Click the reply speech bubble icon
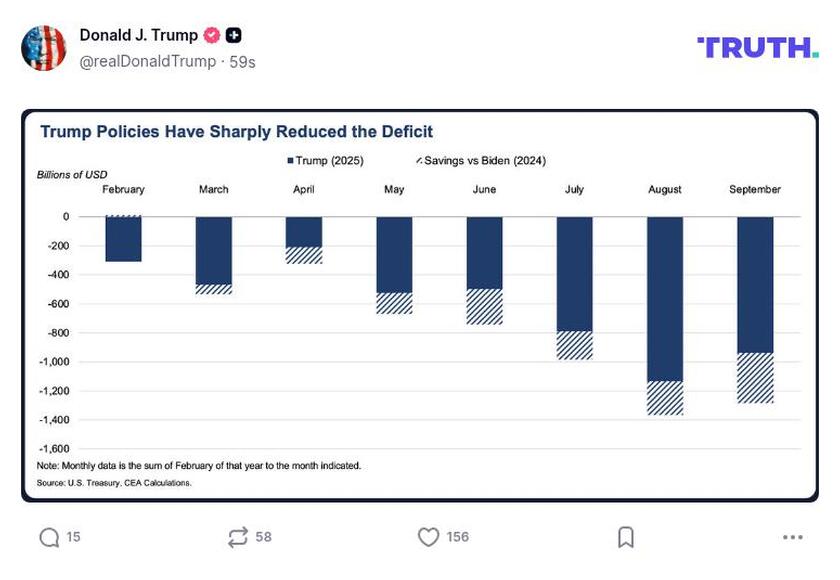840x580 pixels. point(49,537)
